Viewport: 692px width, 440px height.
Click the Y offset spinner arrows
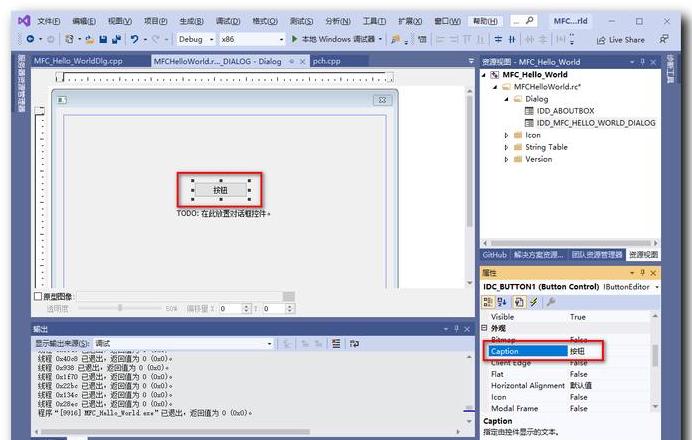tap(290, 308)
